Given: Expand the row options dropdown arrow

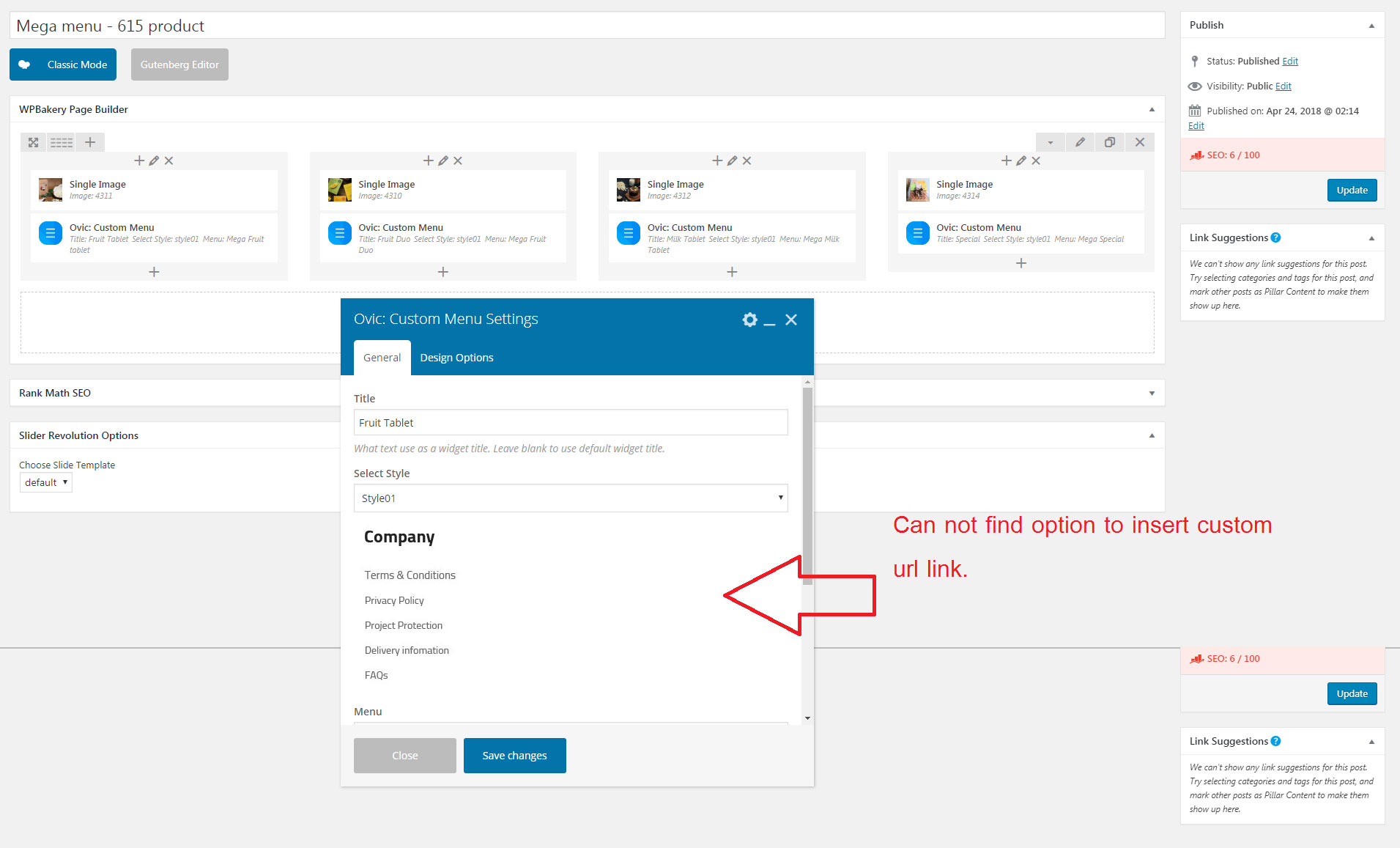Looking at the screenshot, I should tap(1050, 142).
